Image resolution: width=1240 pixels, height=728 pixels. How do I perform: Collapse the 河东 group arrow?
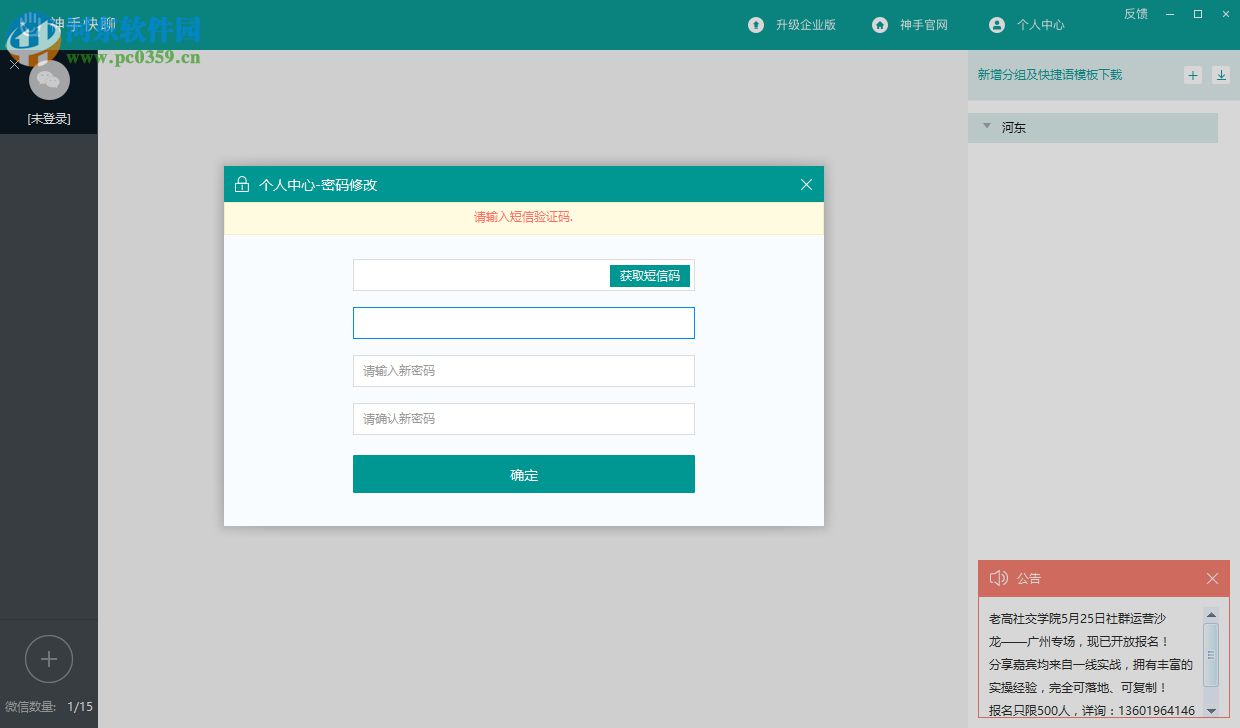987,126
